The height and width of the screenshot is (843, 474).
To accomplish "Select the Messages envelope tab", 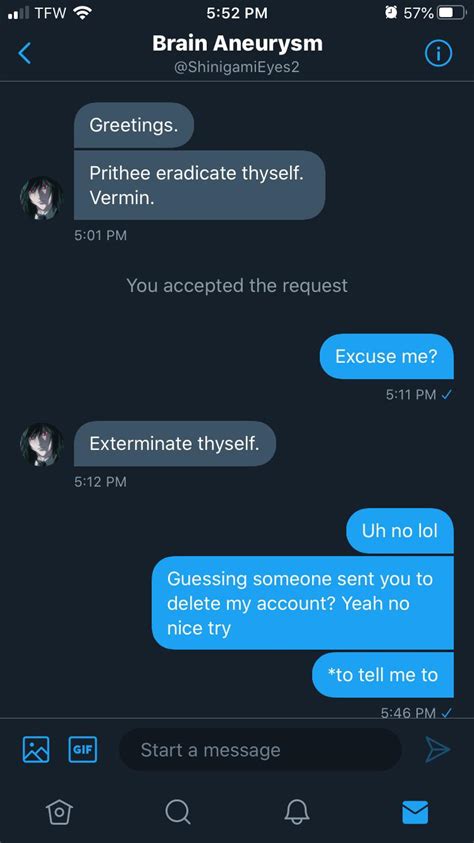I will (x=415, y=812).
